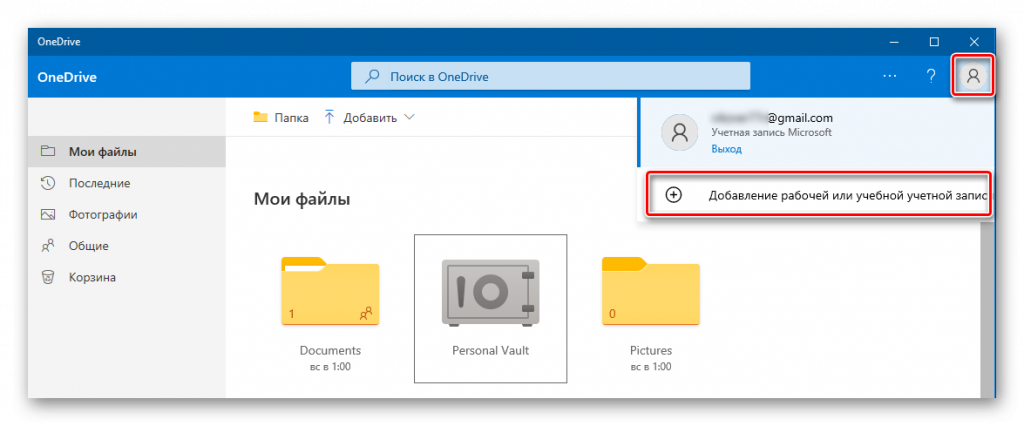Open the Documents folder
The height and width of the screenshot is (426, 1024).
click(x=330, y=295)
